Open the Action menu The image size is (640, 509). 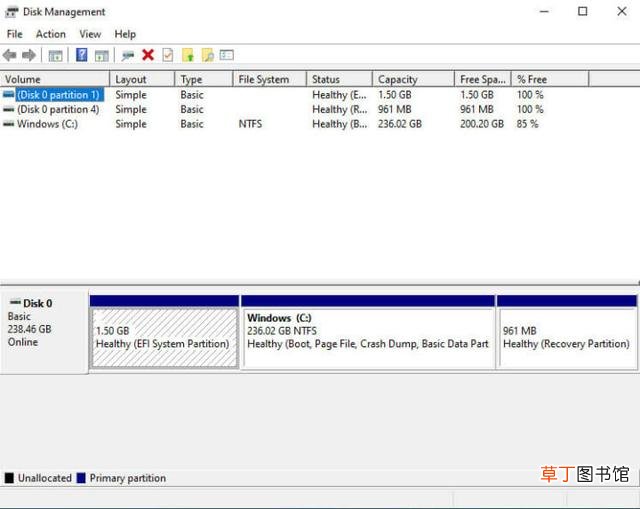[51, 34]
